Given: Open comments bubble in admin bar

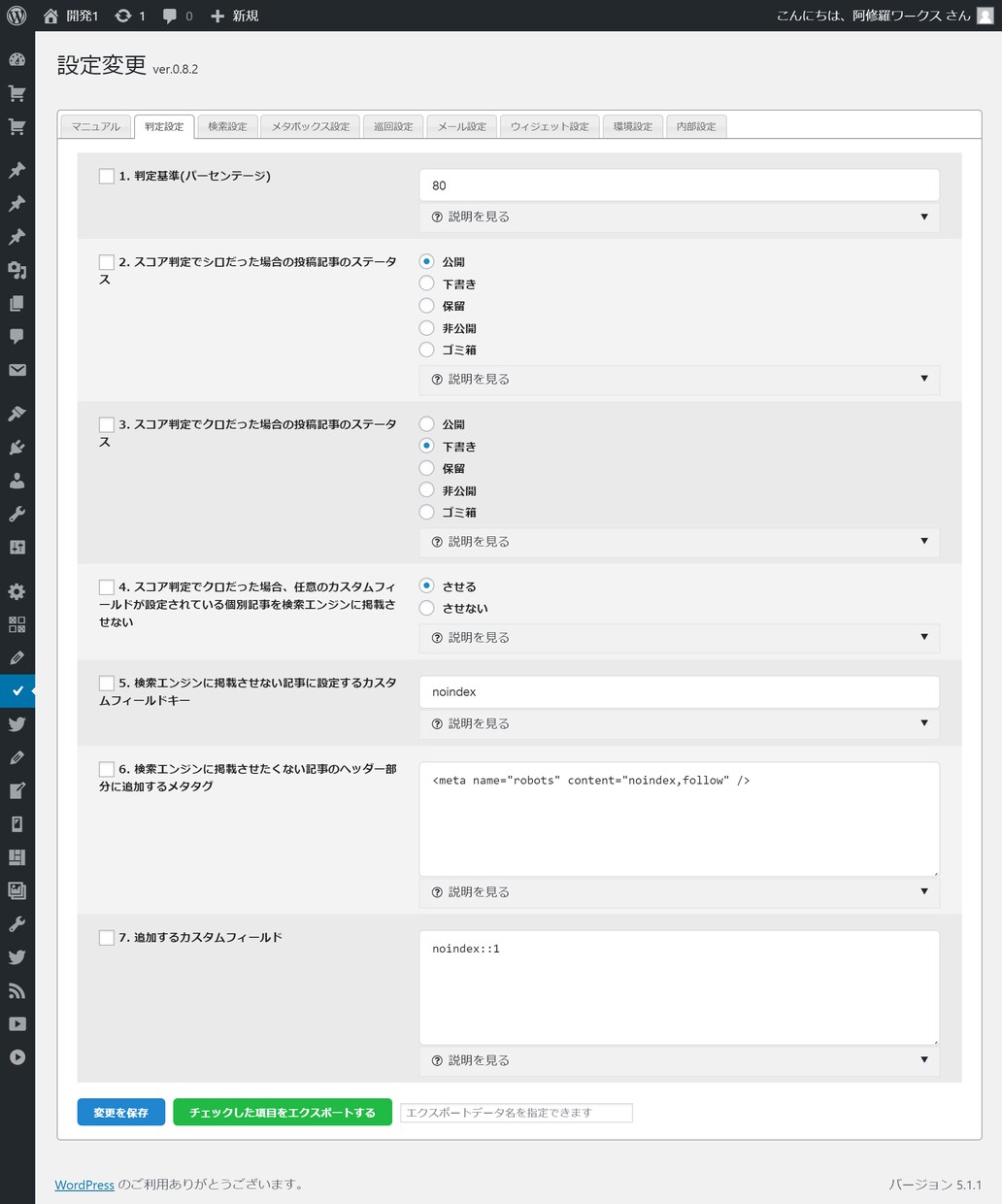Looking at the screenshot, I should [170, 17].
